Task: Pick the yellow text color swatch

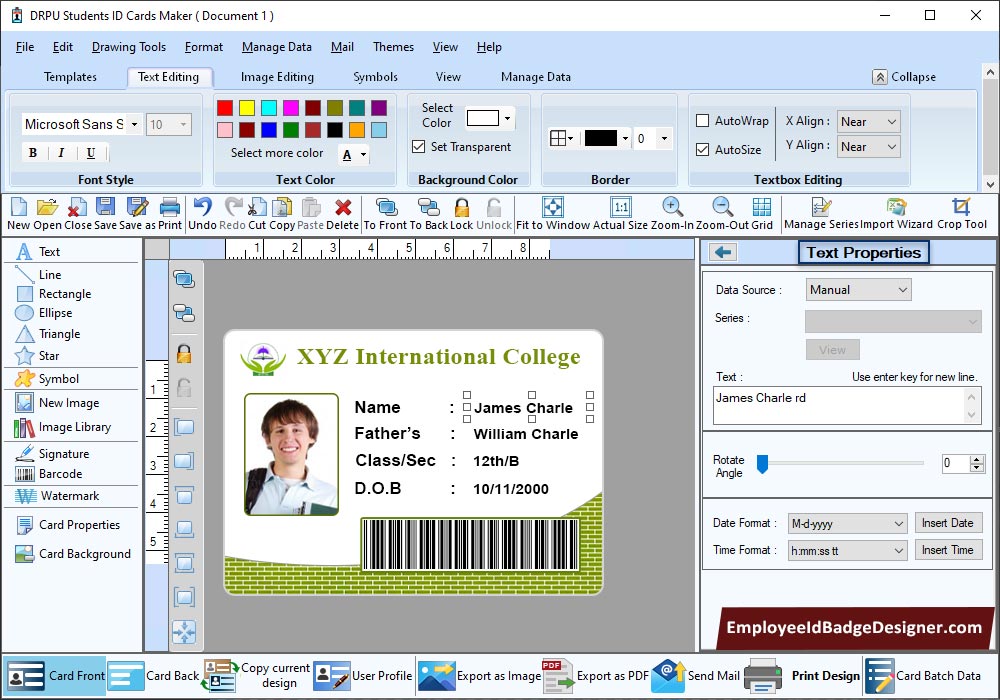Action: click(247, 108)
